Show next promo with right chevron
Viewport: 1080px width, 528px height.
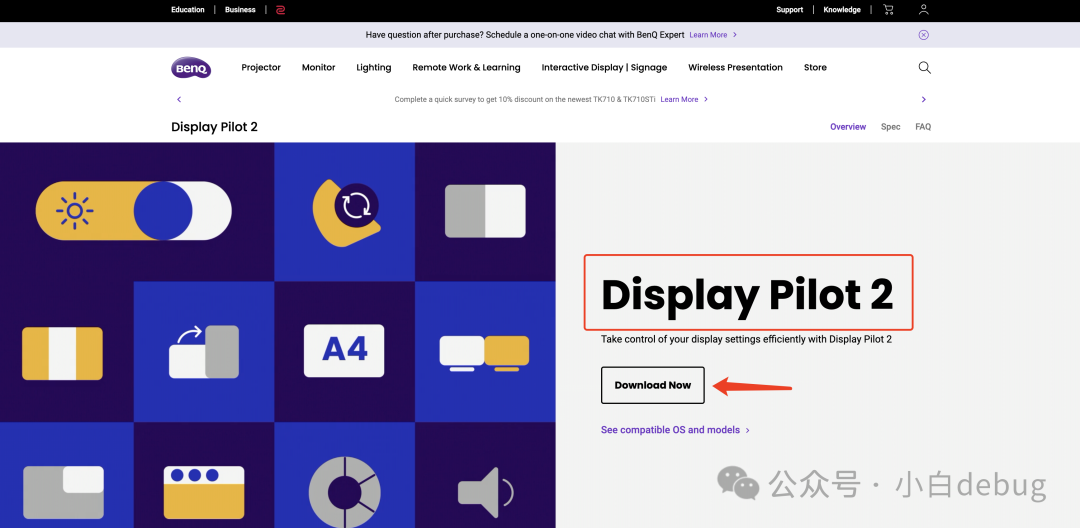[x=924, y=99]
